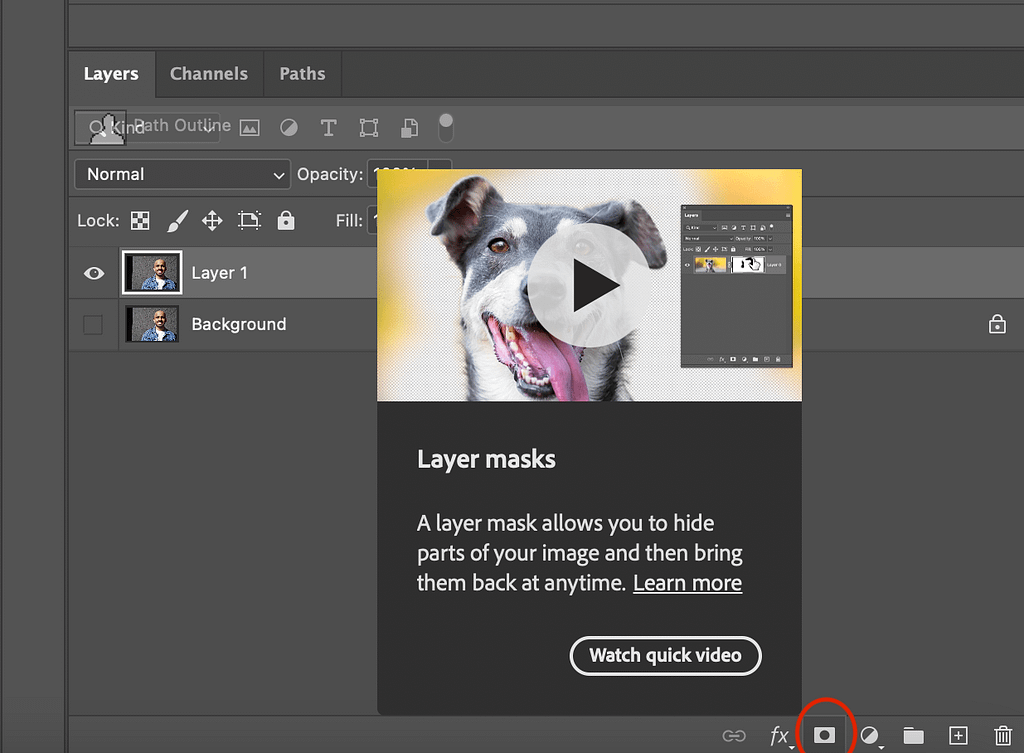1024x753 pixels.
Task: Switch to the Channels tab
Action: coord(208,74)
